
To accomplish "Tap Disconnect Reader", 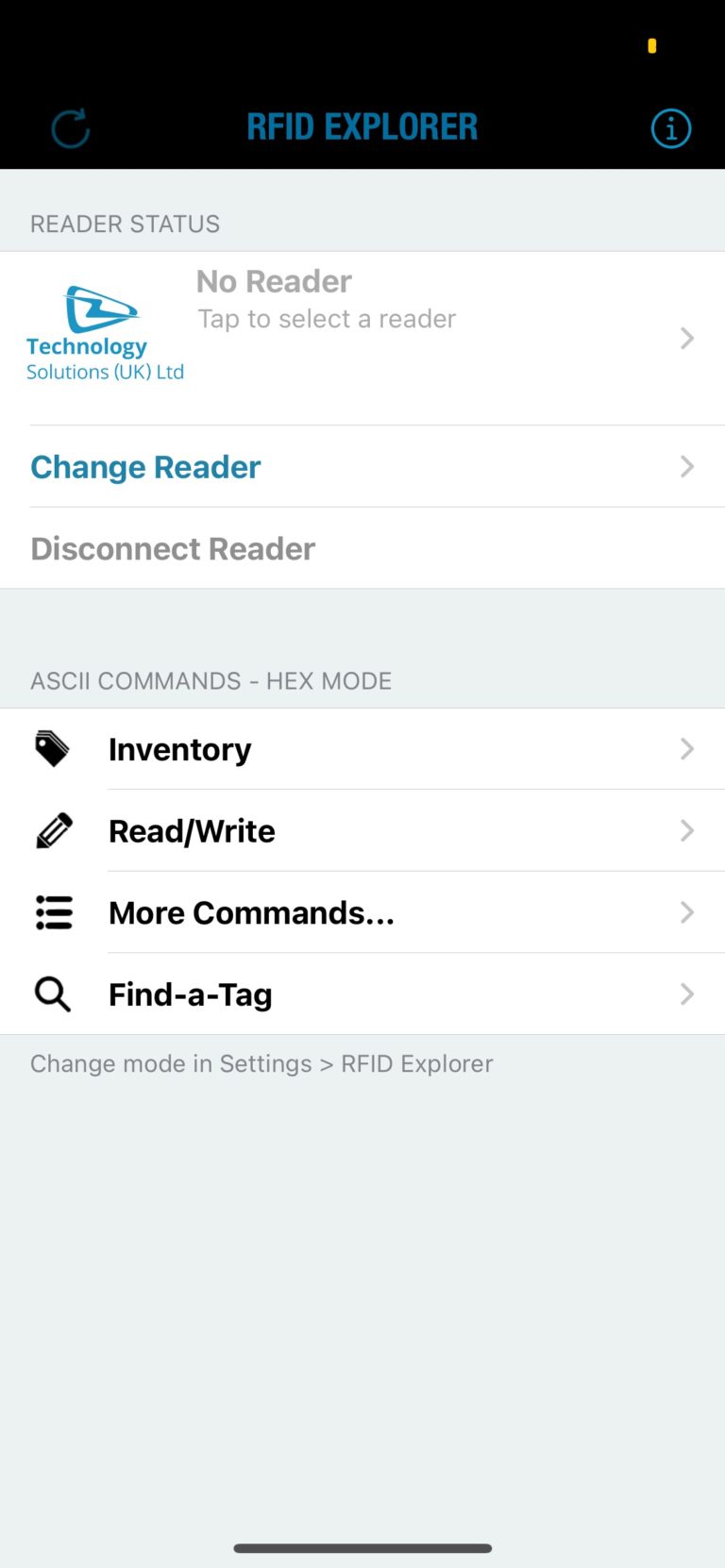I will tap(173, 548).
